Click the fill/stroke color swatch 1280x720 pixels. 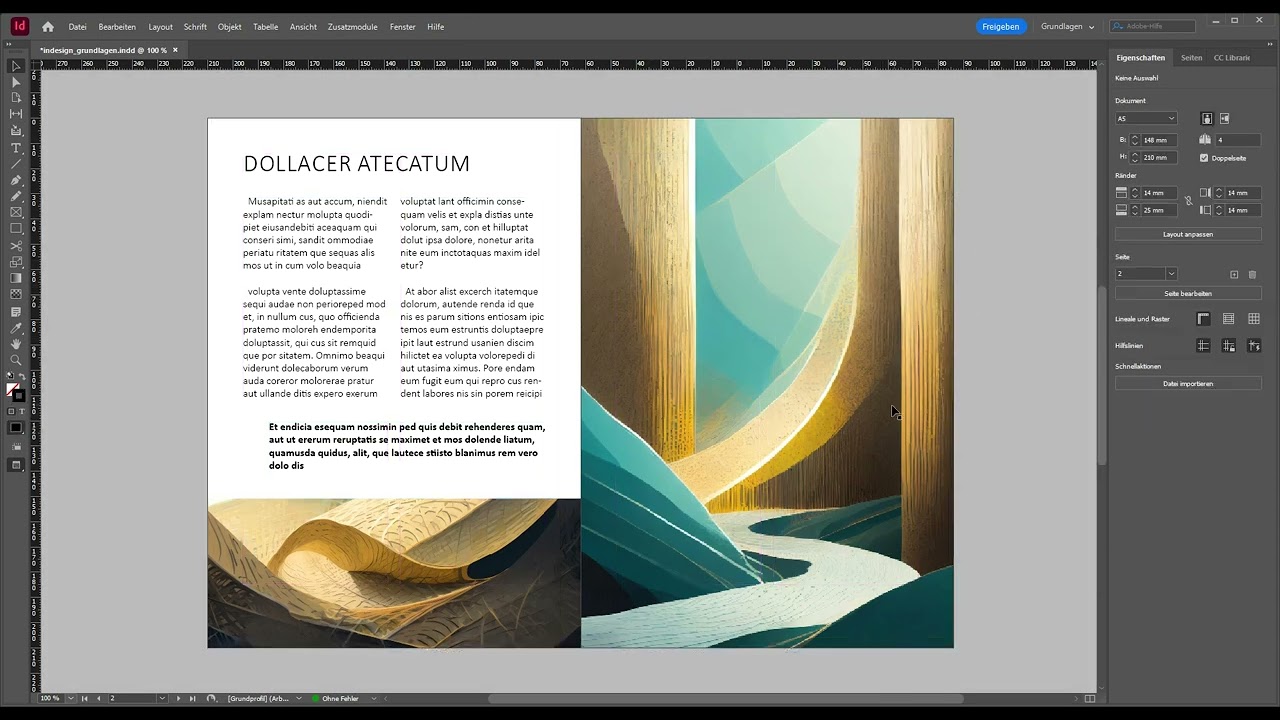click(x=15, y=392)
